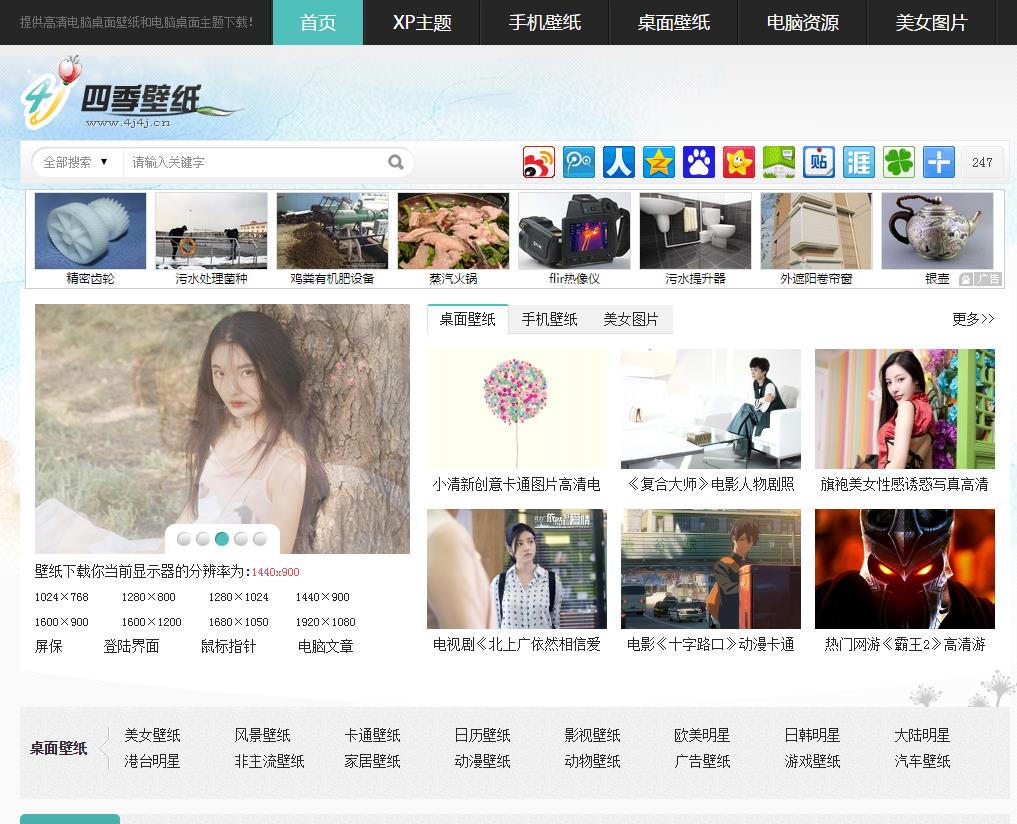
Task: Open the 登陆界面 link
Action: (131, 646)
